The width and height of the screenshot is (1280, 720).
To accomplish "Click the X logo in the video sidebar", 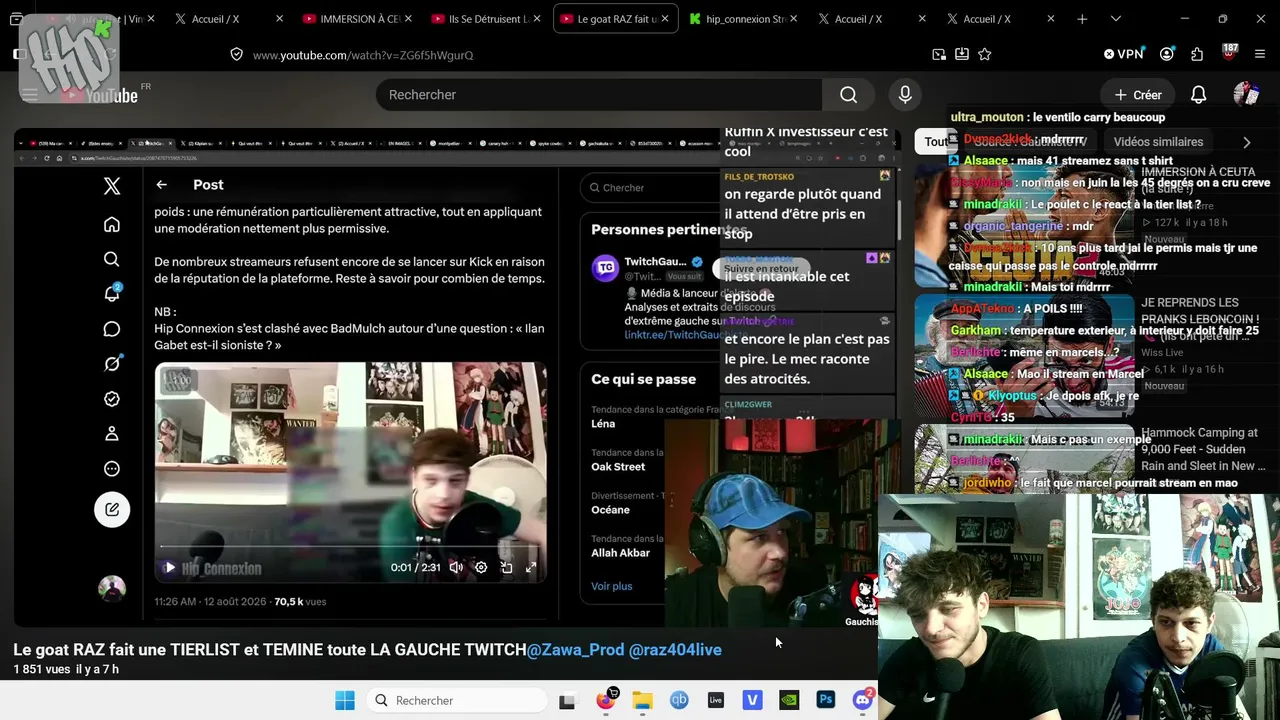I will (x=112, y=185).
